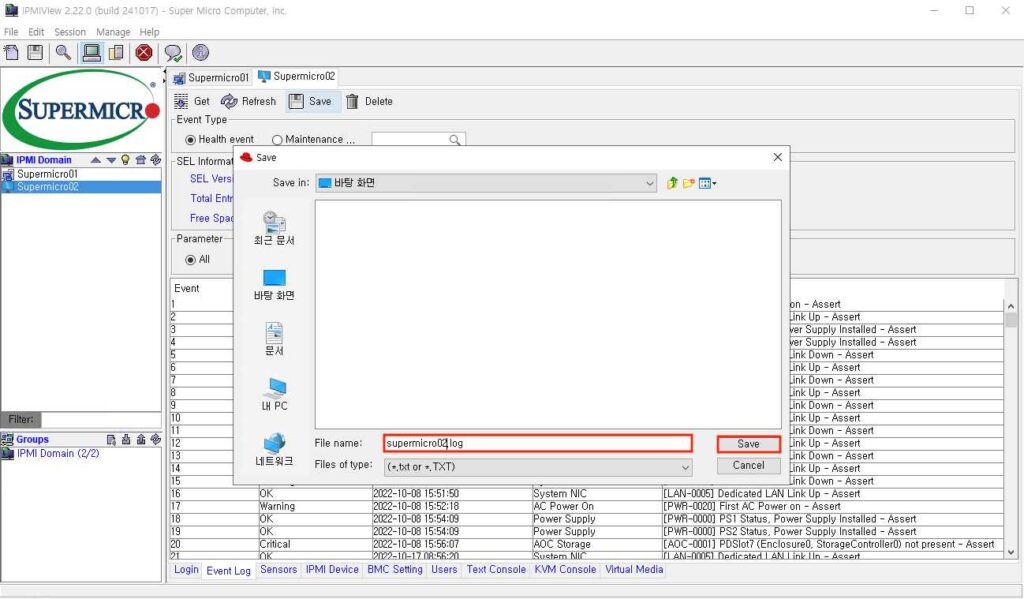Screen dimensions: 1024x599
Task: Click the File name input field
Action: (537, 444)
